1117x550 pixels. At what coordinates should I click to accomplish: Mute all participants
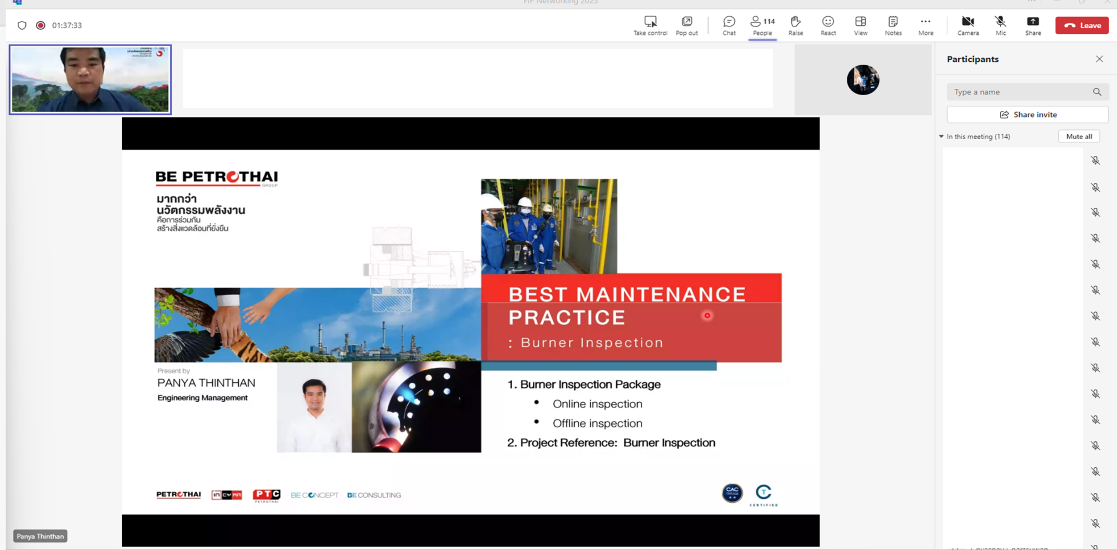click(1079, 136)
